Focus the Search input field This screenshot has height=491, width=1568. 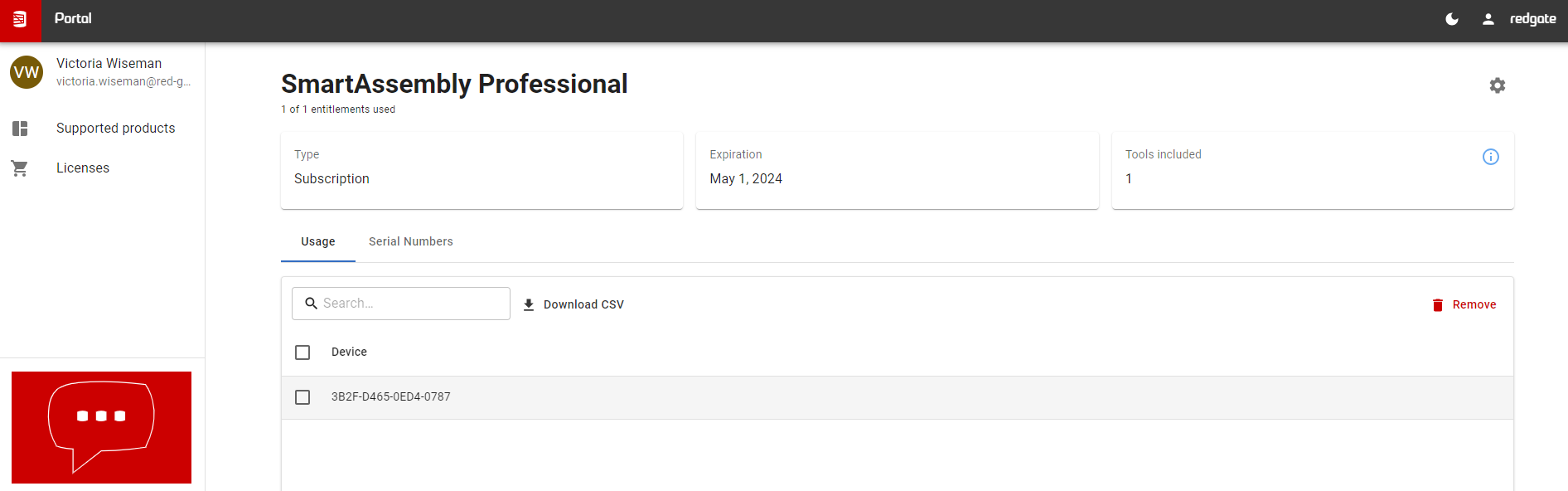point(401,304)
